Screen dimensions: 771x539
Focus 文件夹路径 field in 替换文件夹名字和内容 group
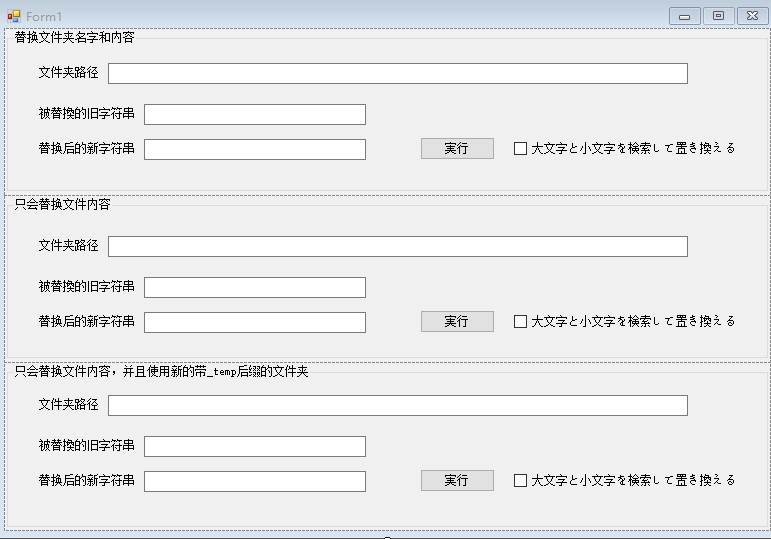[x=398, y=73]
